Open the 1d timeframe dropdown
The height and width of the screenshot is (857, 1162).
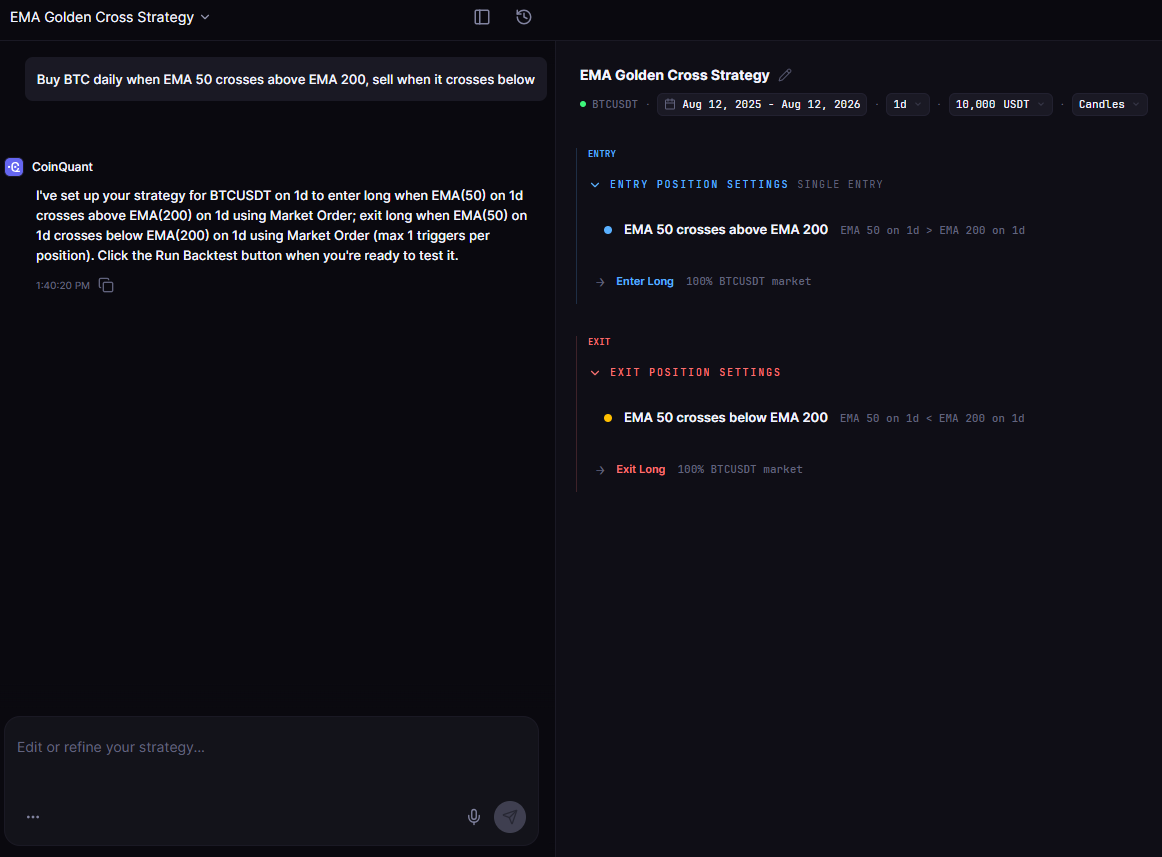click(x=907, y=105)
